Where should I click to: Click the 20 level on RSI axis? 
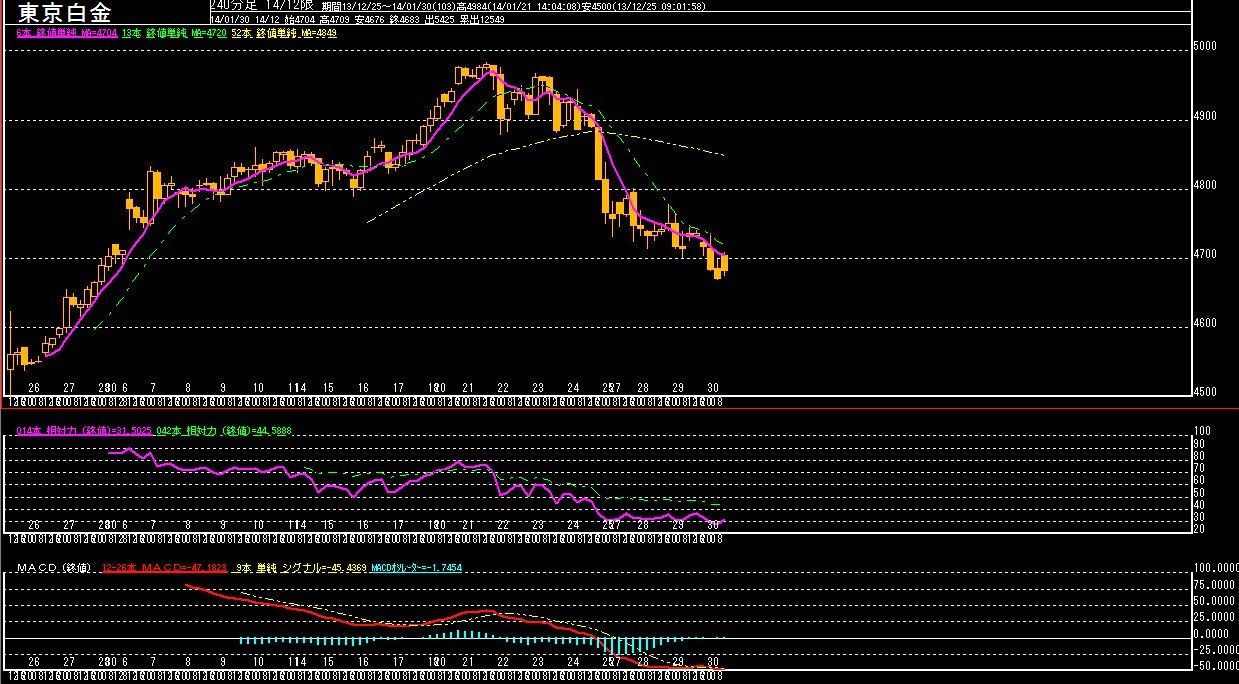point(1199,528)
